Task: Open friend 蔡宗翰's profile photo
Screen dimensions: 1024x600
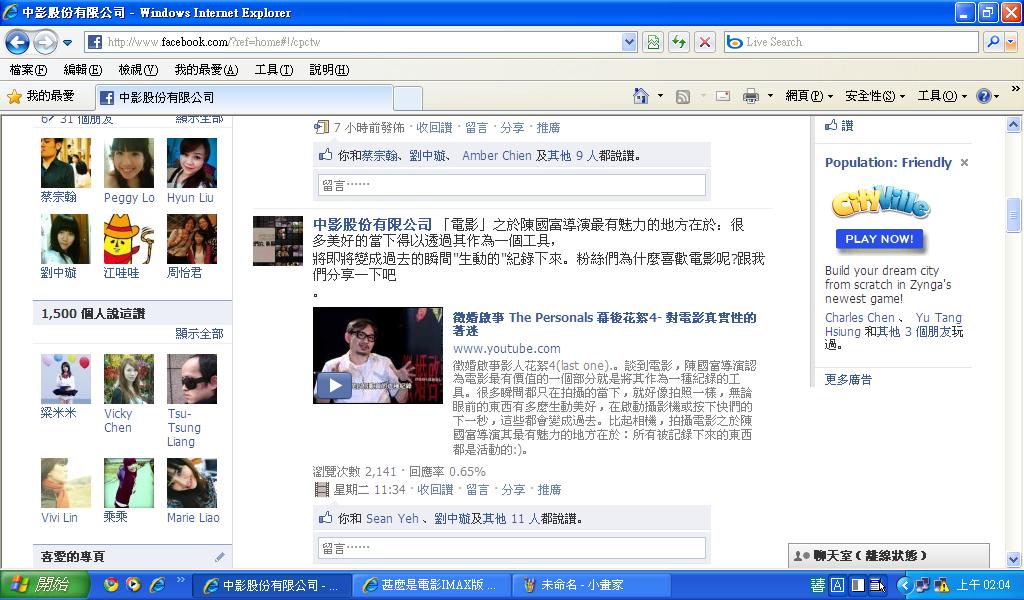Action: (x=66, y=163)
